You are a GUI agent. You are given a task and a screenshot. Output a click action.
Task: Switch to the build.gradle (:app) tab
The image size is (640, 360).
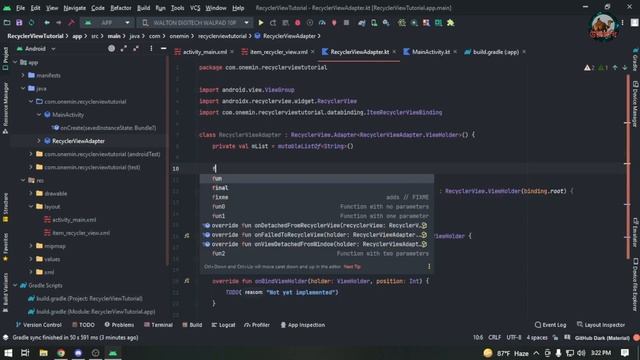[496, 52]
